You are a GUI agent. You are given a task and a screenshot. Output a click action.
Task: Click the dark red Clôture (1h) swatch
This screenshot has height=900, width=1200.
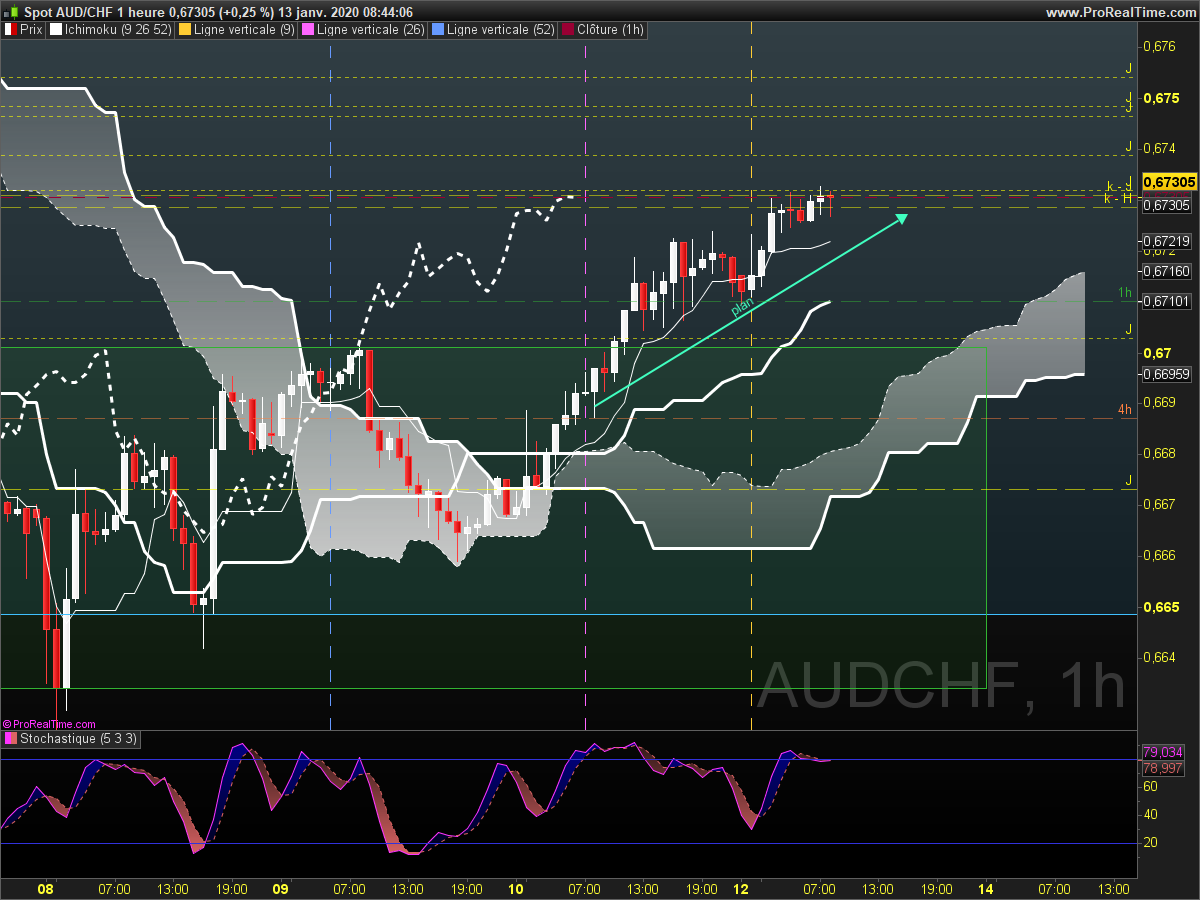coord(569,30)
